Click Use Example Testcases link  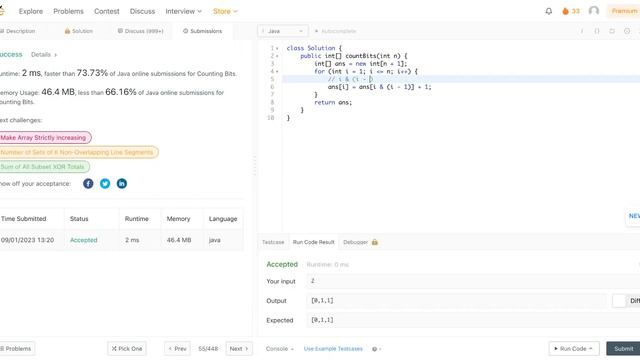click(x=333, y=349)
